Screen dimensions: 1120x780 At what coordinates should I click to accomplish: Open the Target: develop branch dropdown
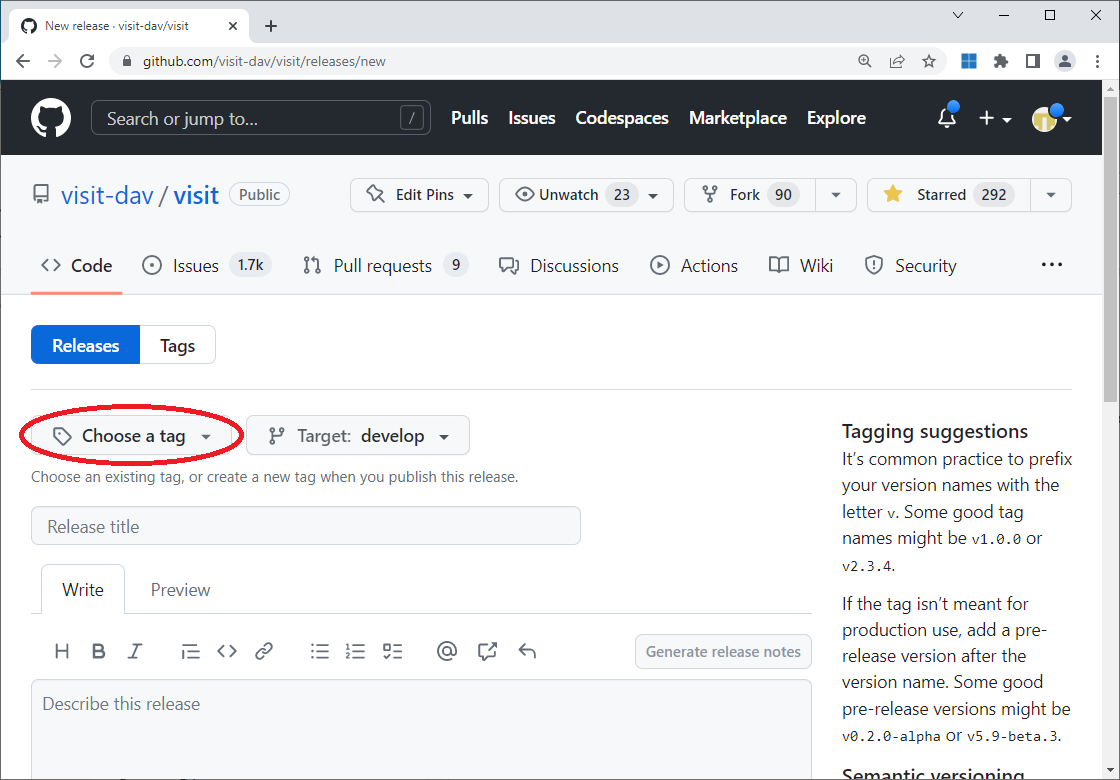(358, 436)
